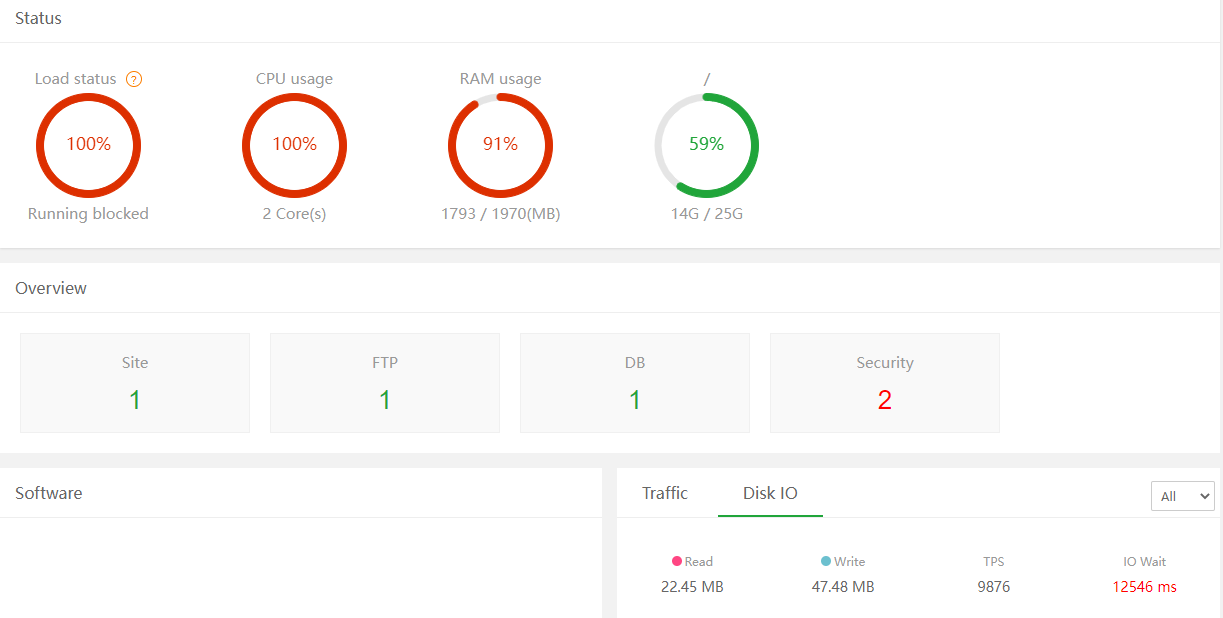The image size is (1223, 618).
Task: Select the Disk IO tab
Action: 770,493
